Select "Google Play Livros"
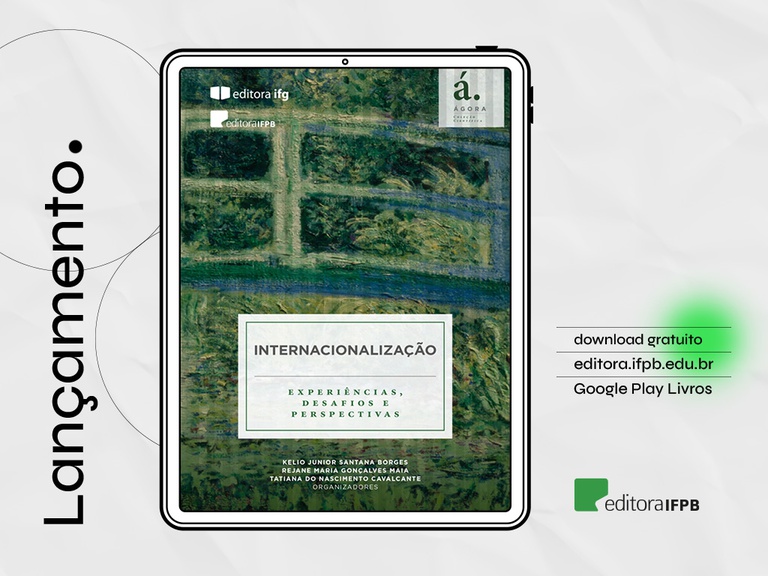 coord(642,388)
